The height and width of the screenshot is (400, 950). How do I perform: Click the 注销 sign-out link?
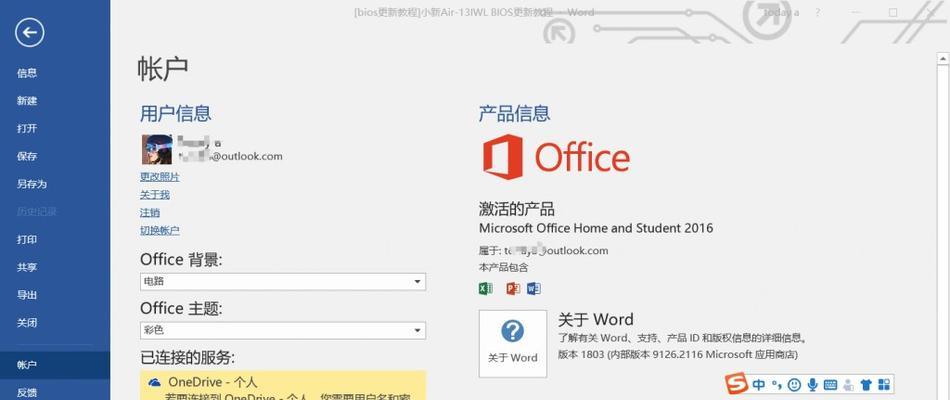point(150,213)
